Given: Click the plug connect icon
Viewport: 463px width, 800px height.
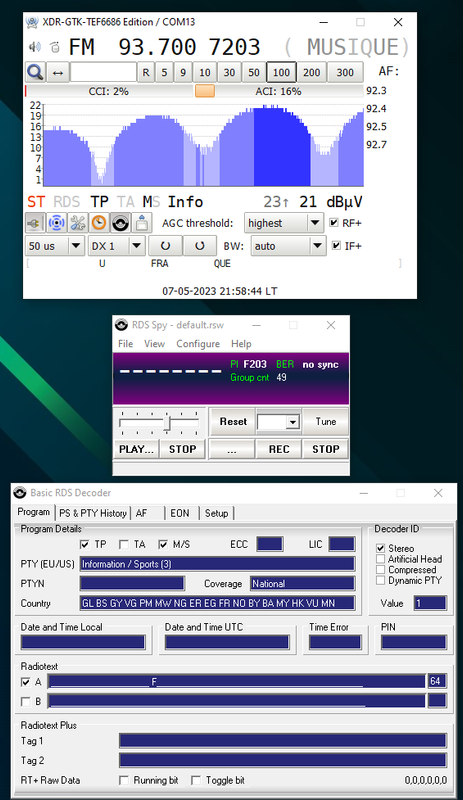Looking at the screenshot, I should click(35, 223).
